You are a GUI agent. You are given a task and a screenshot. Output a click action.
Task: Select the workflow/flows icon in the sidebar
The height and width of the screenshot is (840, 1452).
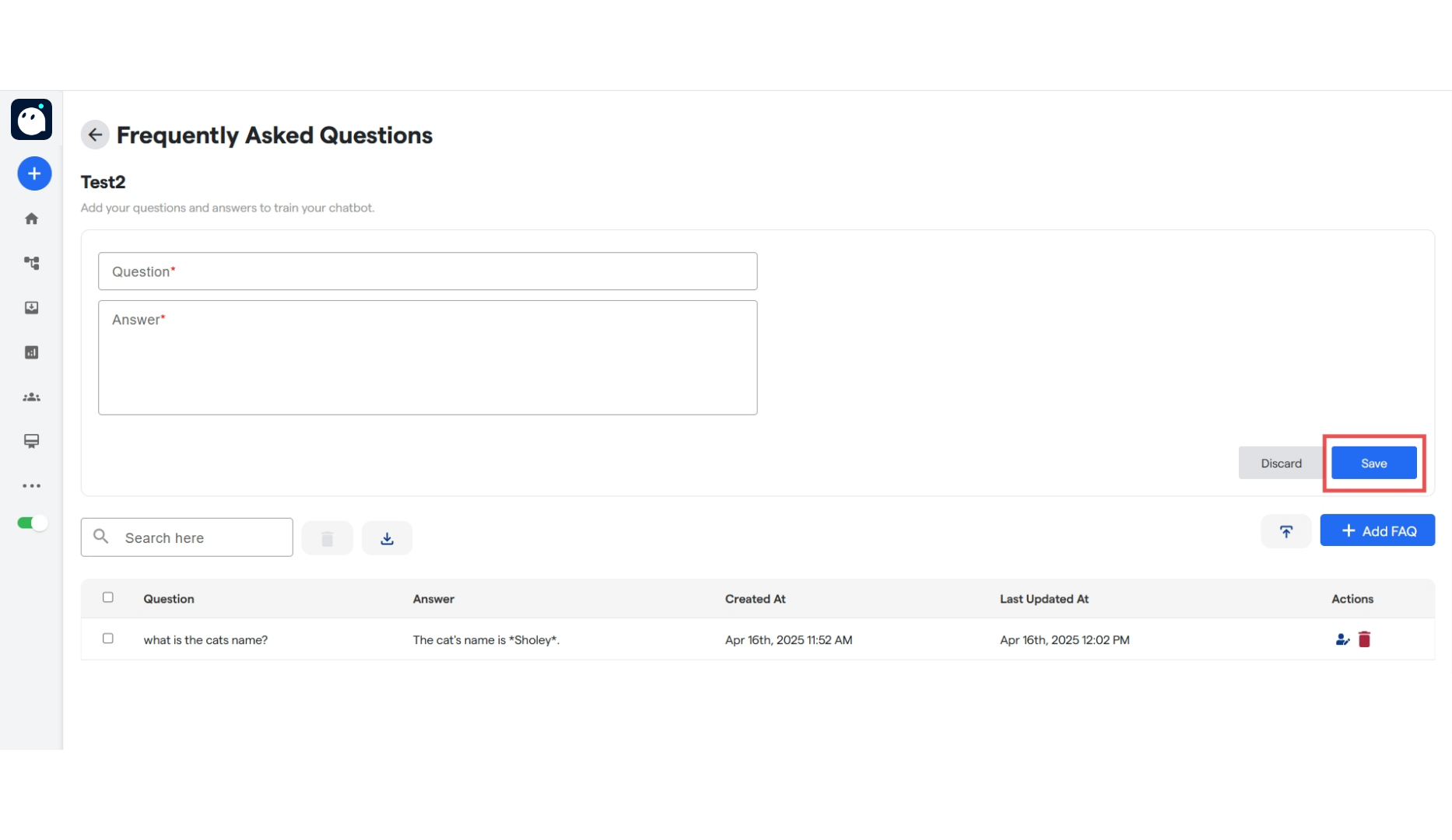click(31, 263)
